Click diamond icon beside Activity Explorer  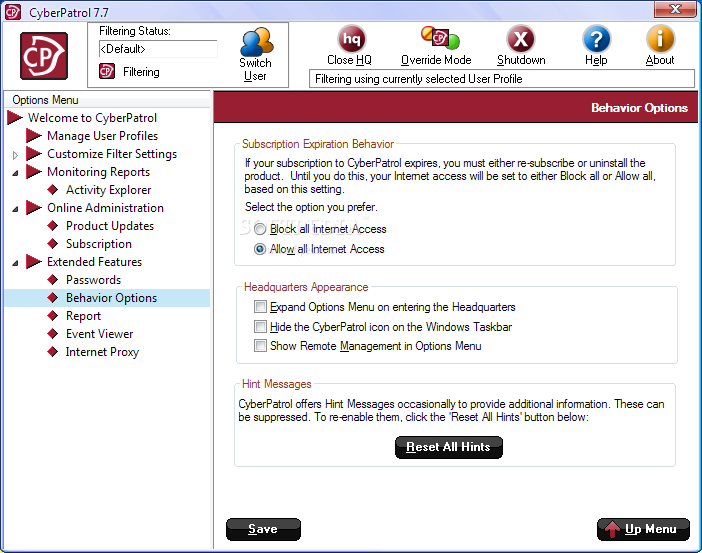point(53,190)
